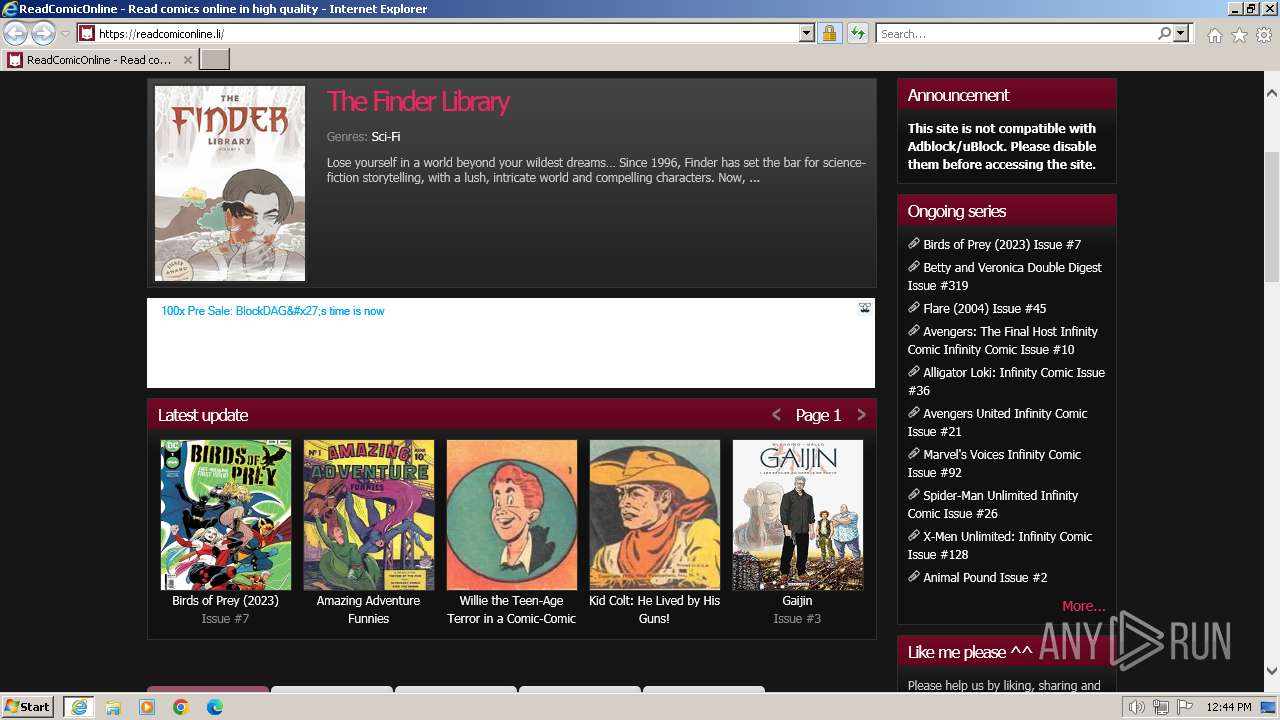Open Marvel's Voices Infinity Comic Issue #92
The width and height of the screenshot is (1280, 720).
(995, 464)
